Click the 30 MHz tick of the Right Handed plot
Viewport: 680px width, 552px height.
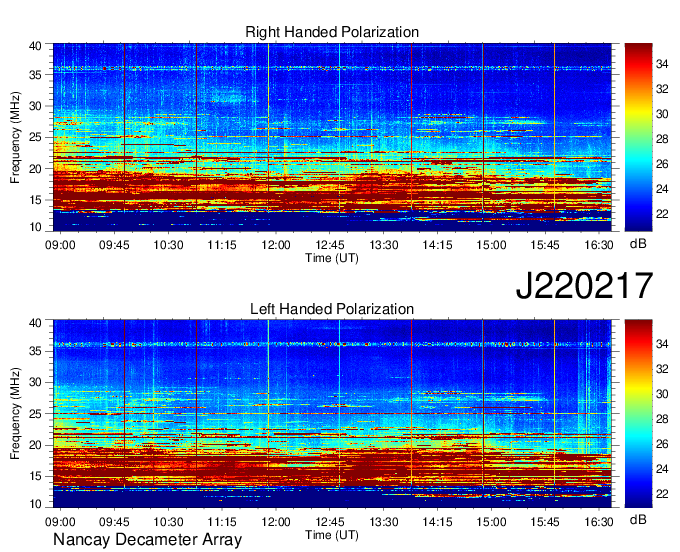click(x=35, y=106)
